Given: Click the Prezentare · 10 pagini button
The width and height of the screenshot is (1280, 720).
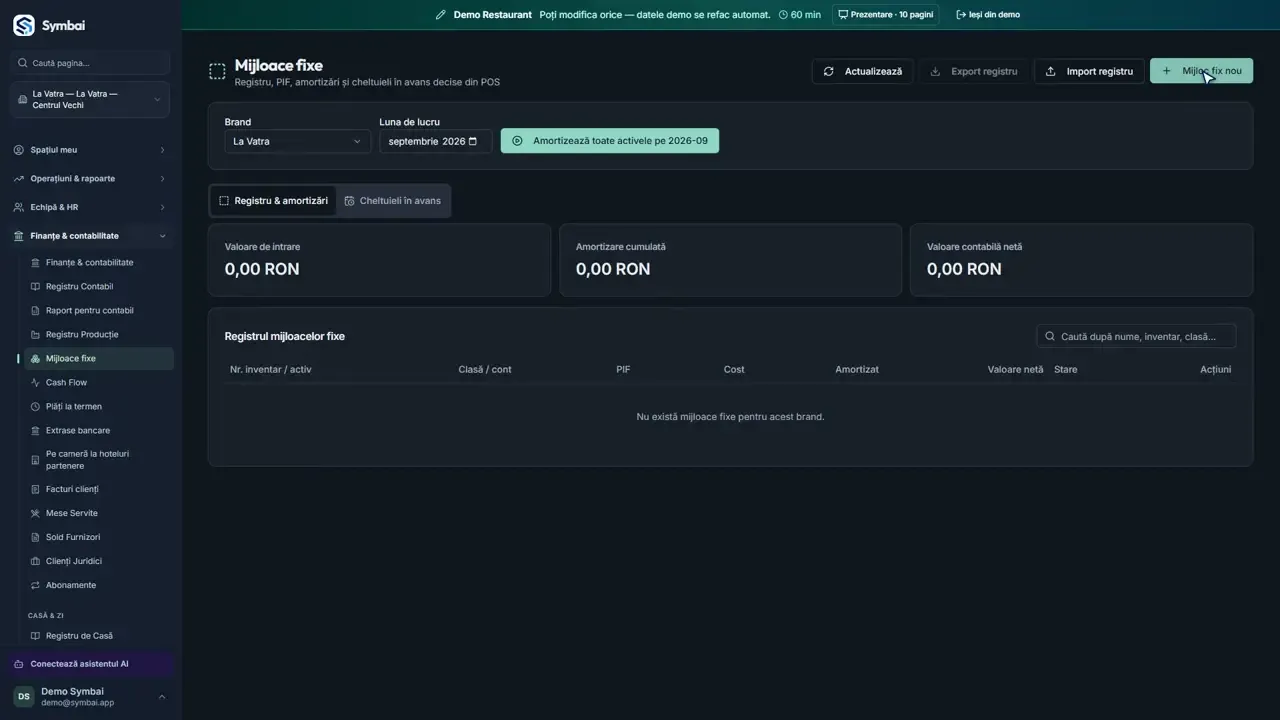Looking at the screenshot, I should pos(885,15).
